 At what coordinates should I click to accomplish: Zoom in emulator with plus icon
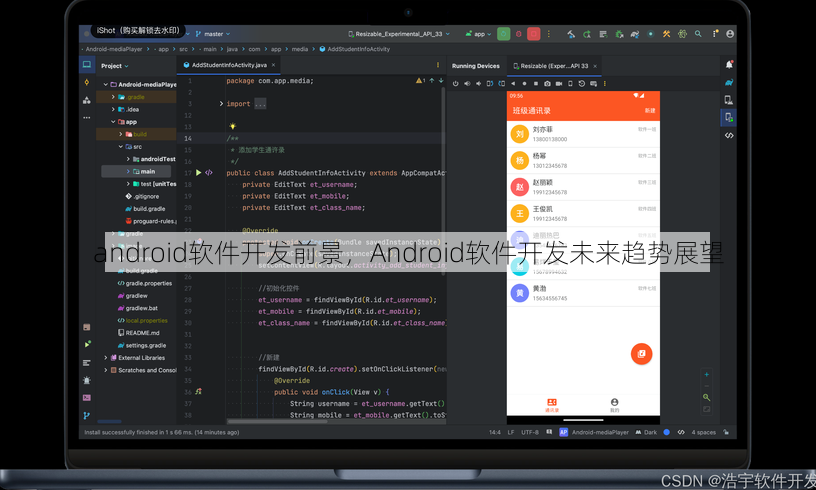pos(706,375)
